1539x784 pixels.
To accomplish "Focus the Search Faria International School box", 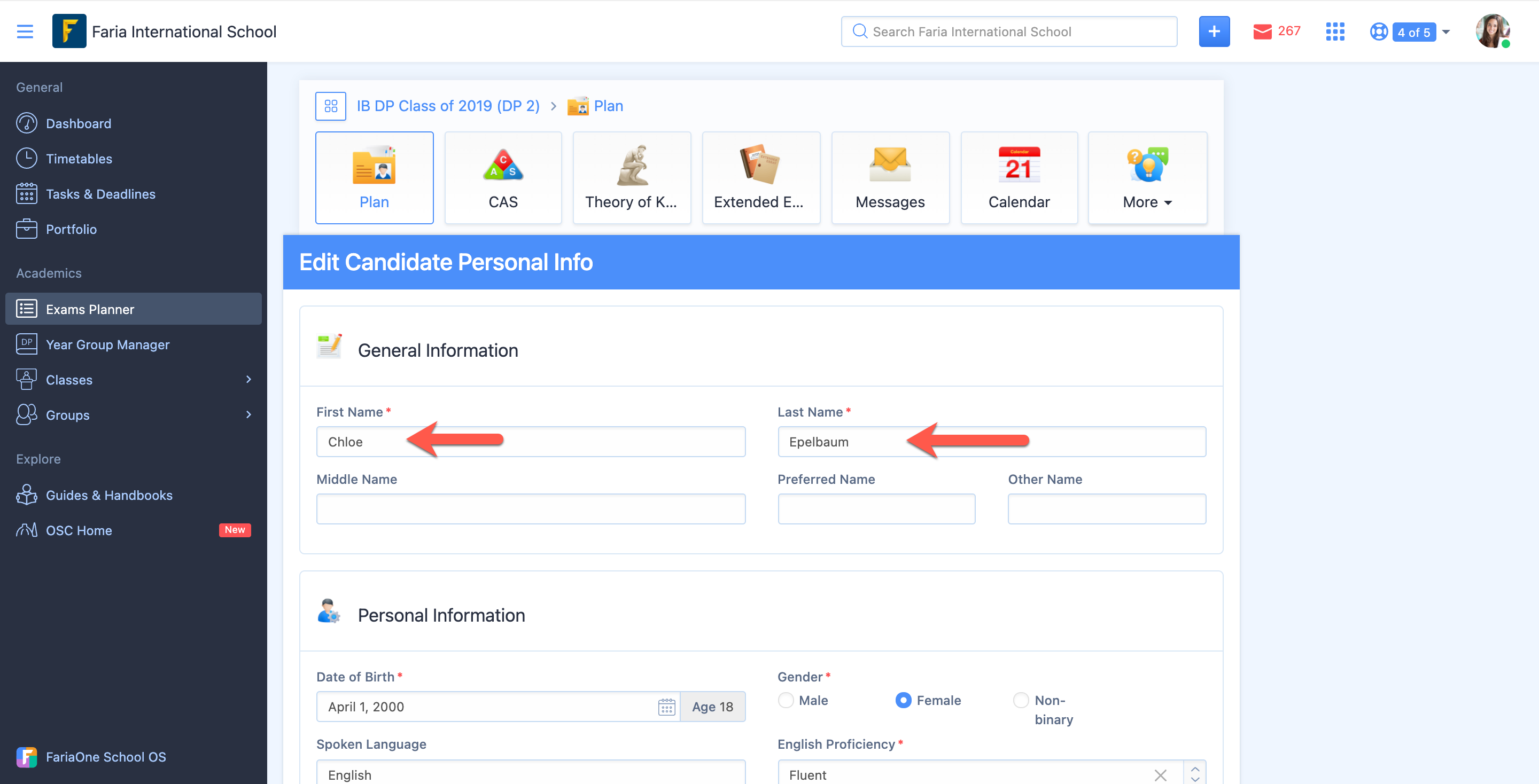I will (1008, 32).
